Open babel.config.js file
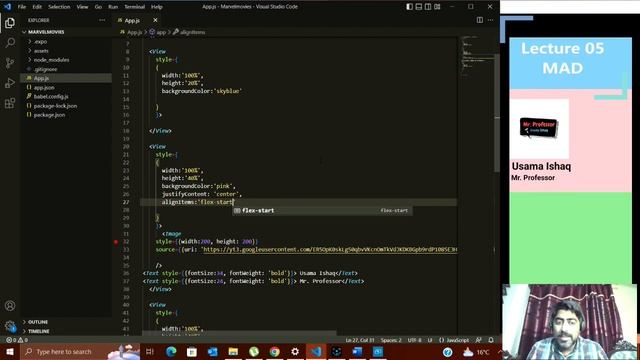Screen dimensions: 640x360 (66, 96)
